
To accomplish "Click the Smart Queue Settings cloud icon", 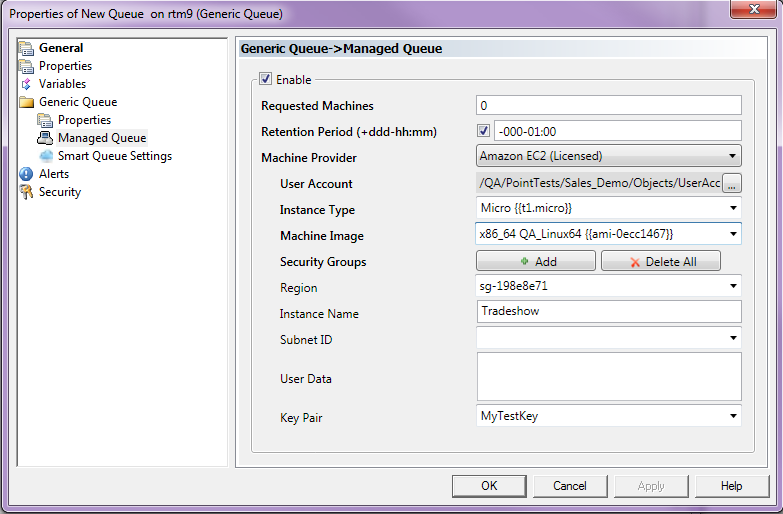I will (x=46, y=156).
